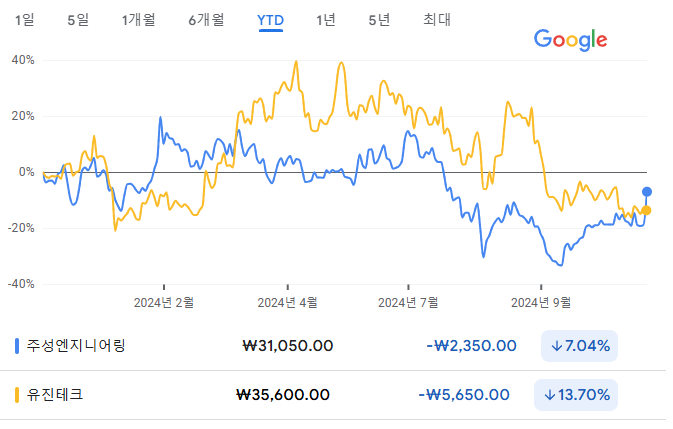
Task: Click the yellow end-point marker on chart
Action: point(646,211)
